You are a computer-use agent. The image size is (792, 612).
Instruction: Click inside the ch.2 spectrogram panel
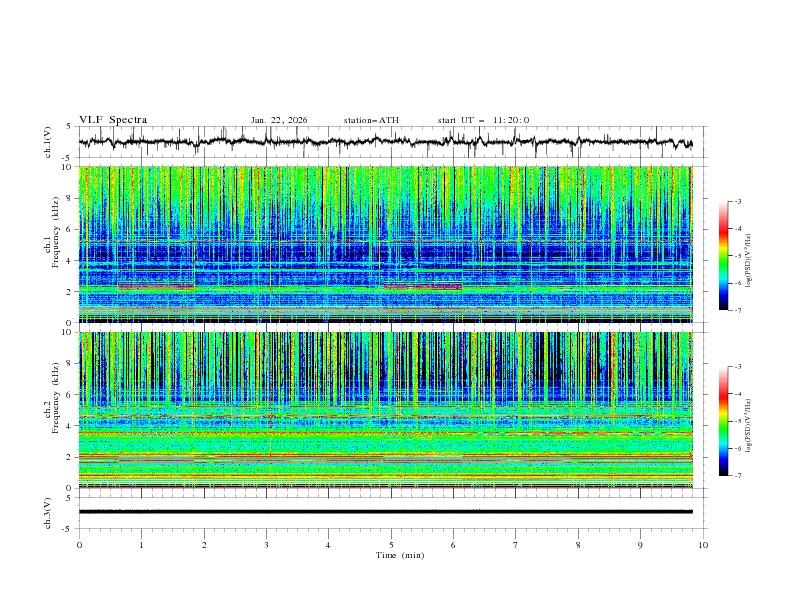click(385, 410)
